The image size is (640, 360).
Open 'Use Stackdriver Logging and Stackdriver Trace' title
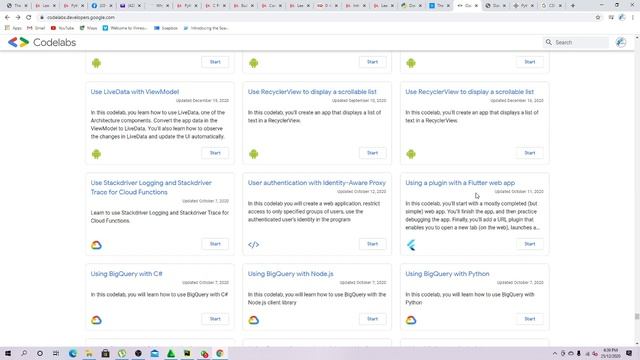[x=151, y=187]
